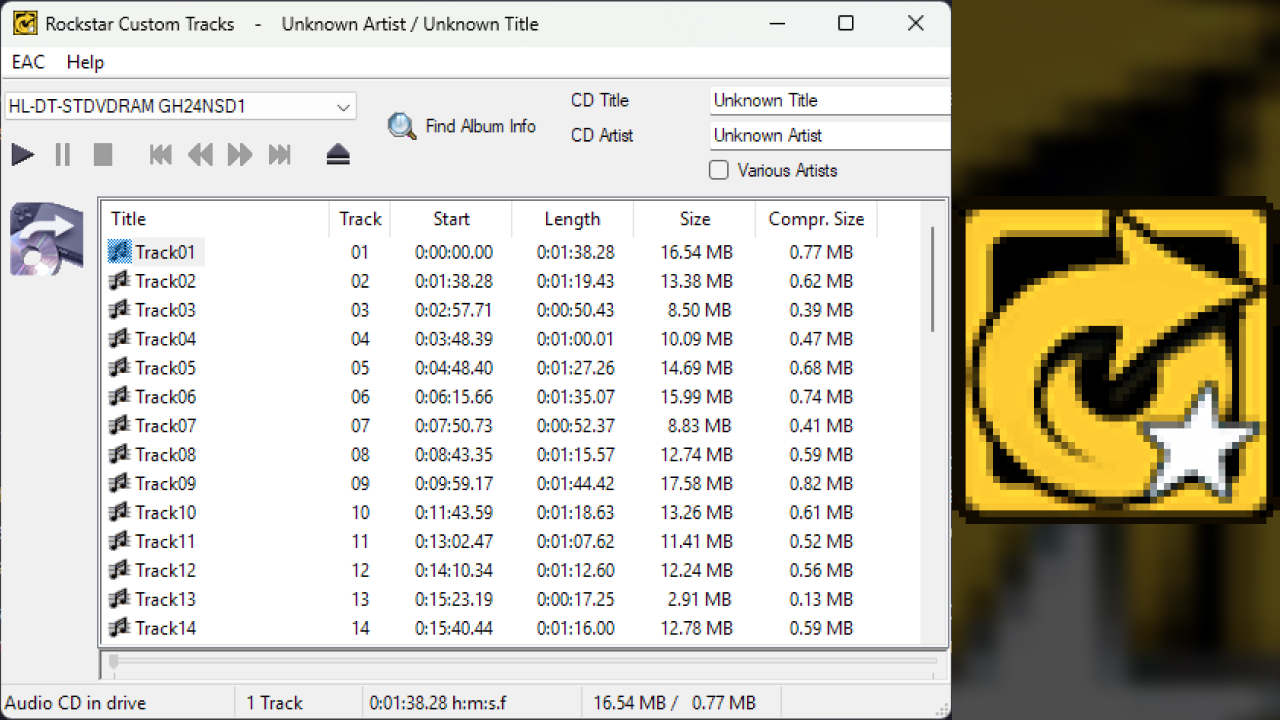1280x720 pixels.
Task: Click the music note icon for Track09
Action: pyautogui.click(x=120, y=484)
